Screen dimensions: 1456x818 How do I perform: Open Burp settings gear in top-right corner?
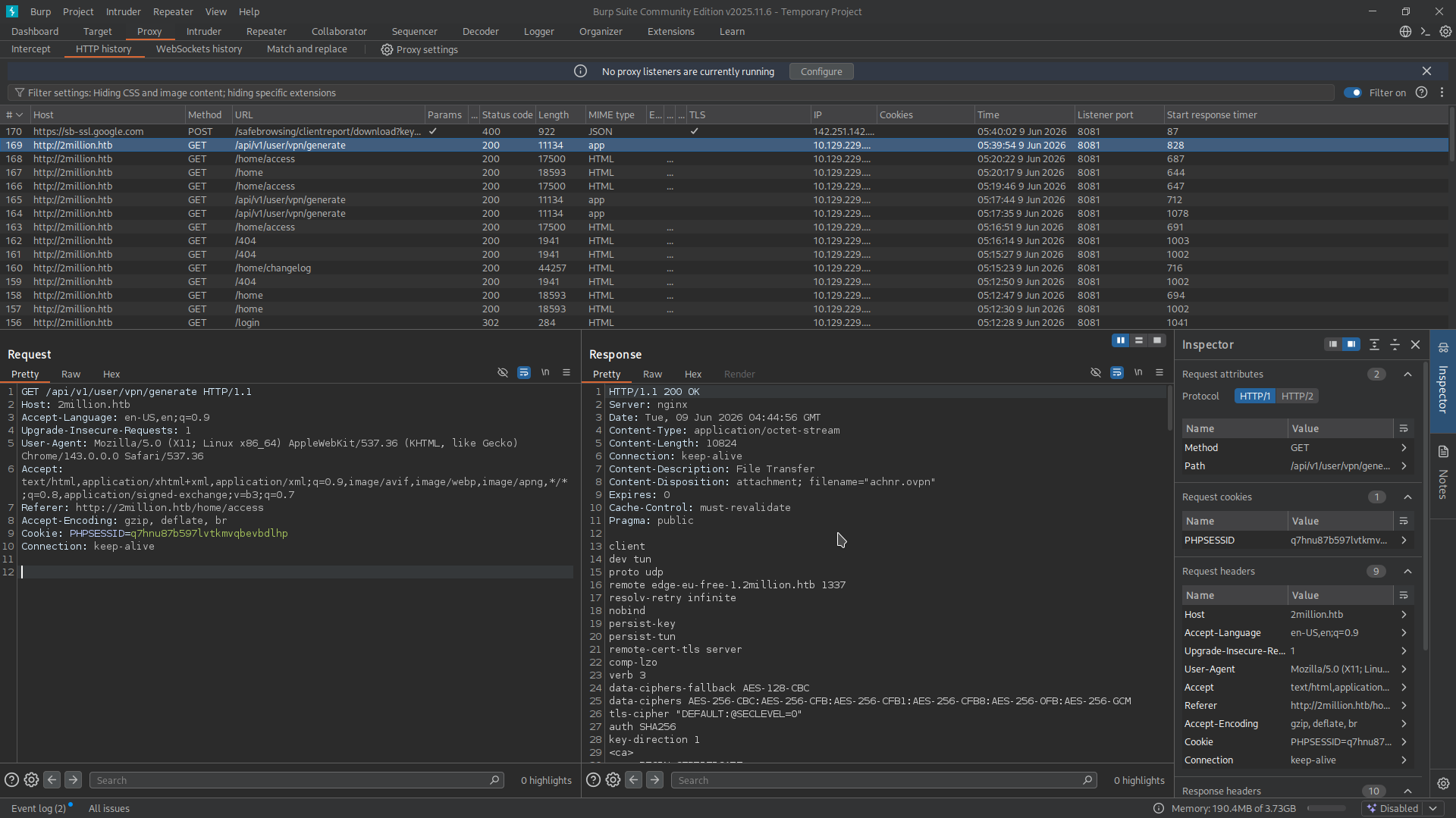click(1445, 32)
